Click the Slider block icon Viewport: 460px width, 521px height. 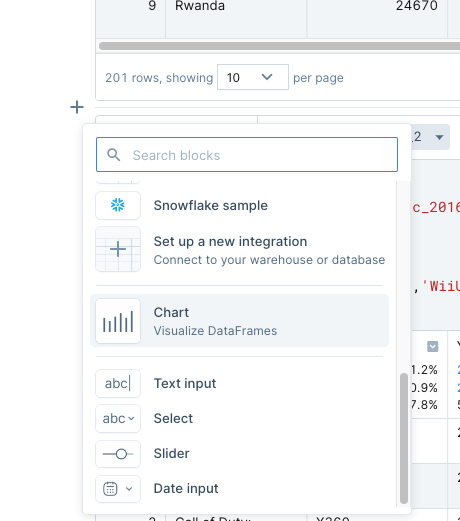118,454
